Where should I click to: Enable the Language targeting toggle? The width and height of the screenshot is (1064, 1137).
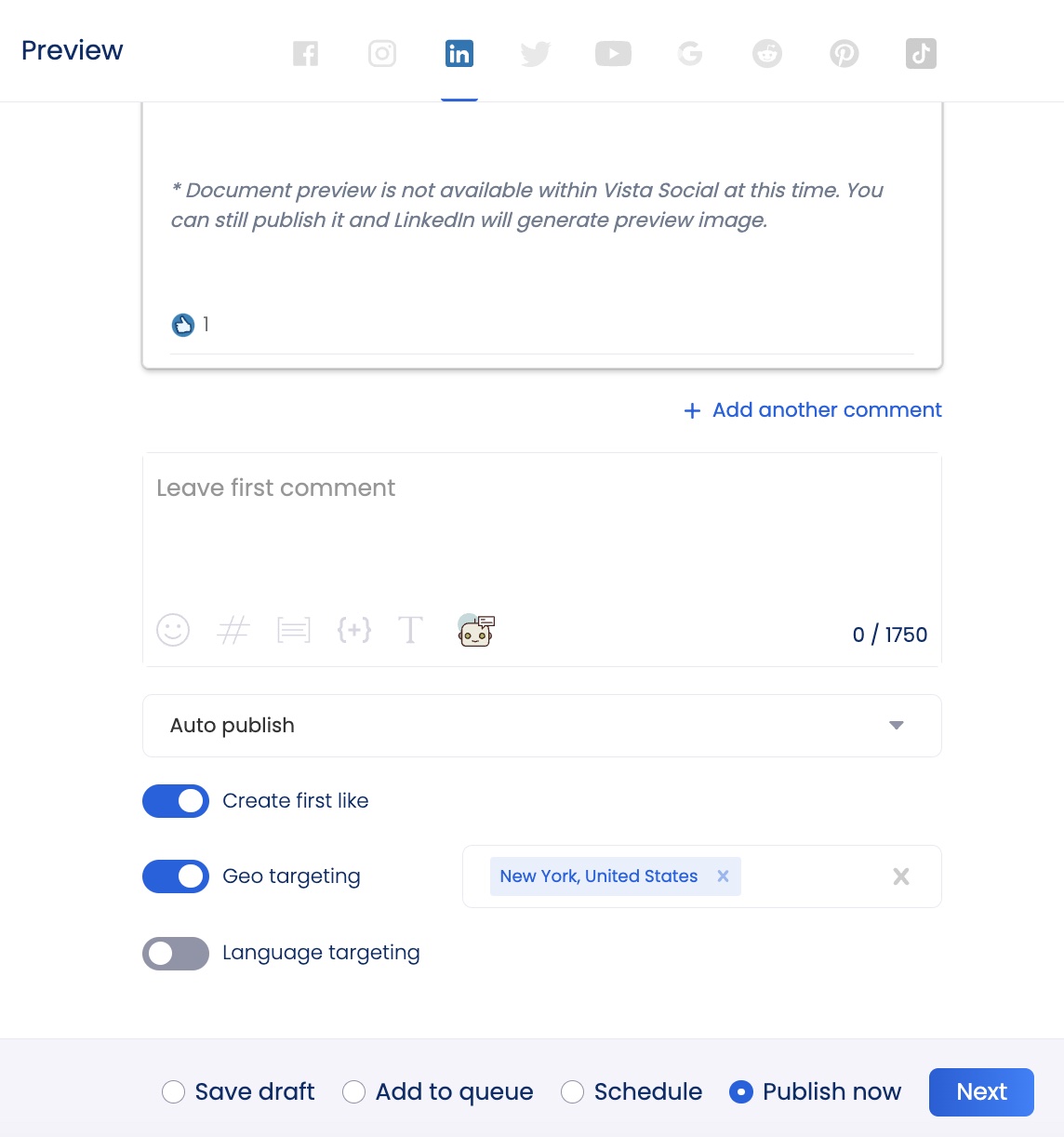click(x=176, y=954)
